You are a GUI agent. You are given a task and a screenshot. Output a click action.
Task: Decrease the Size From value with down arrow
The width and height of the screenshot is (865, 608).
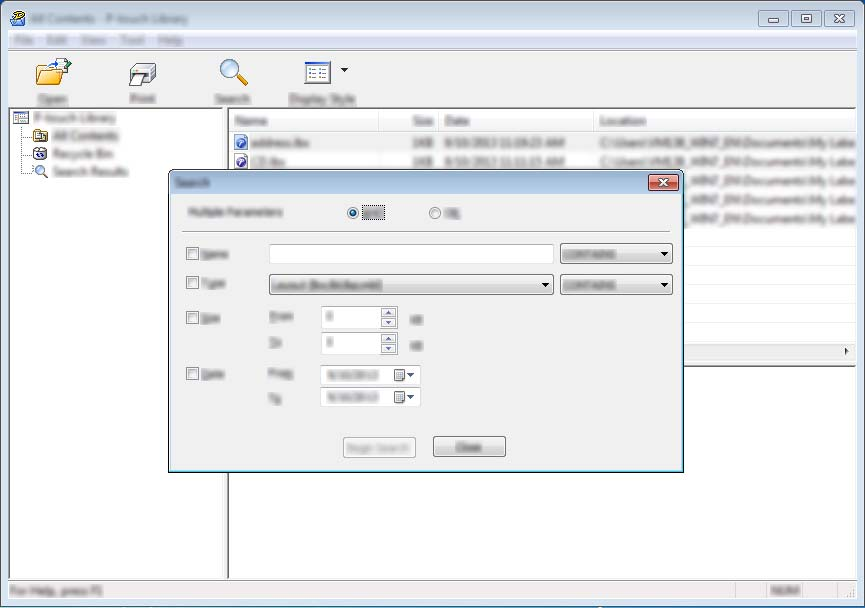(388, 322)
